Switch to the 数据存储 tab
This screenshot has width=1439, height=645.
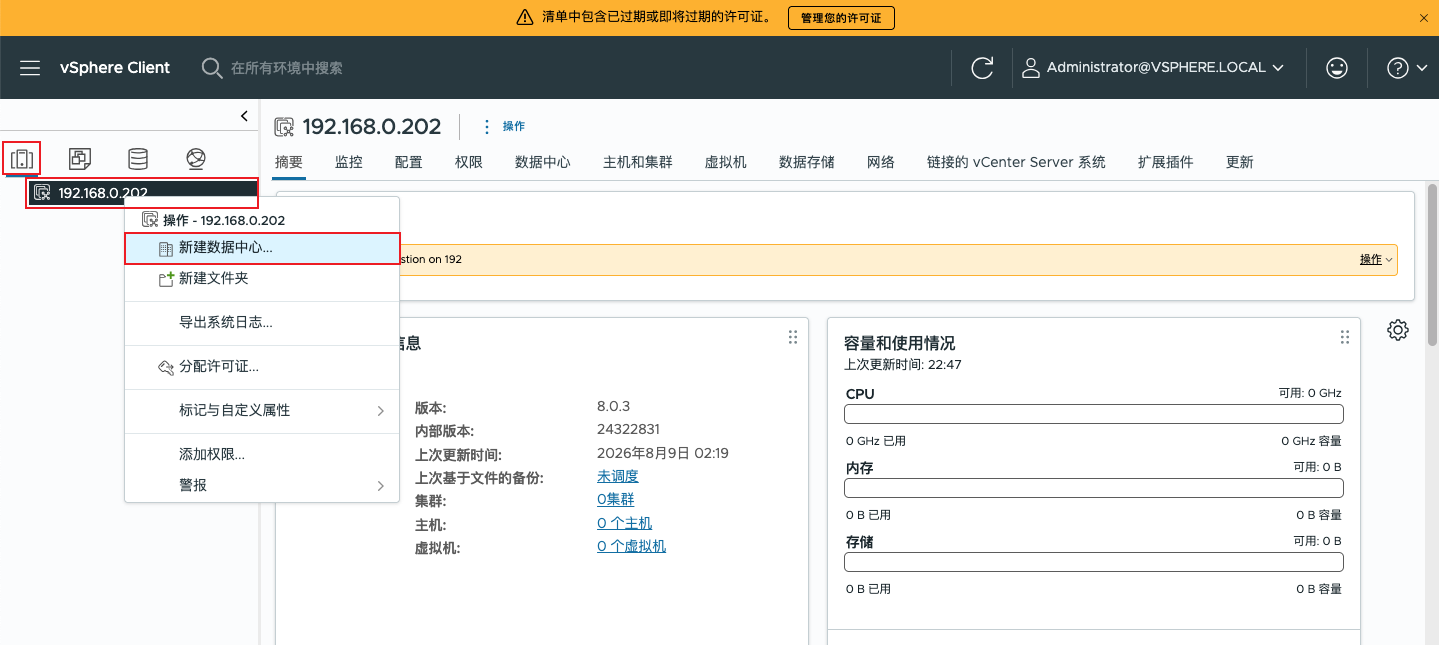[807, 162]
